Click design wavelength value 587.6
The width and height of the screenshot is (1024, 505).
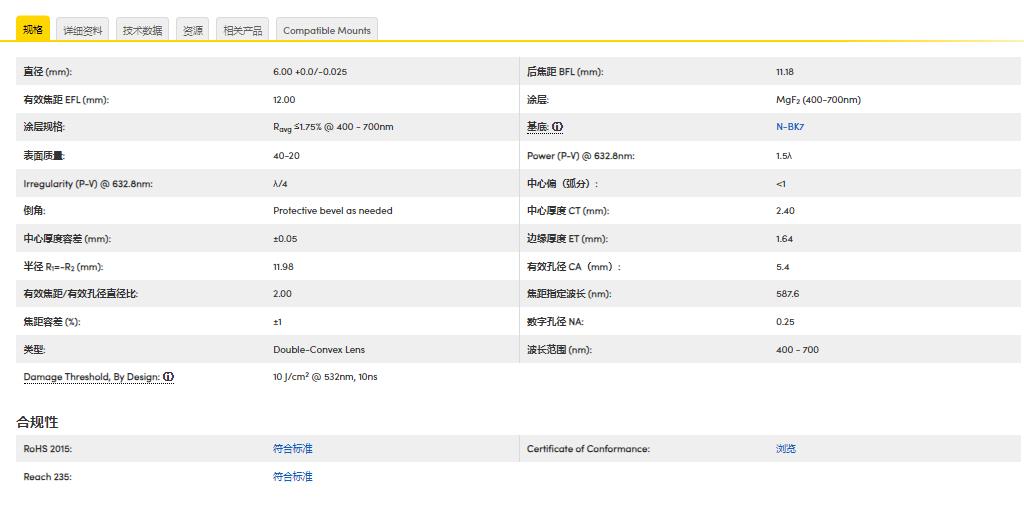click(788, 294)
